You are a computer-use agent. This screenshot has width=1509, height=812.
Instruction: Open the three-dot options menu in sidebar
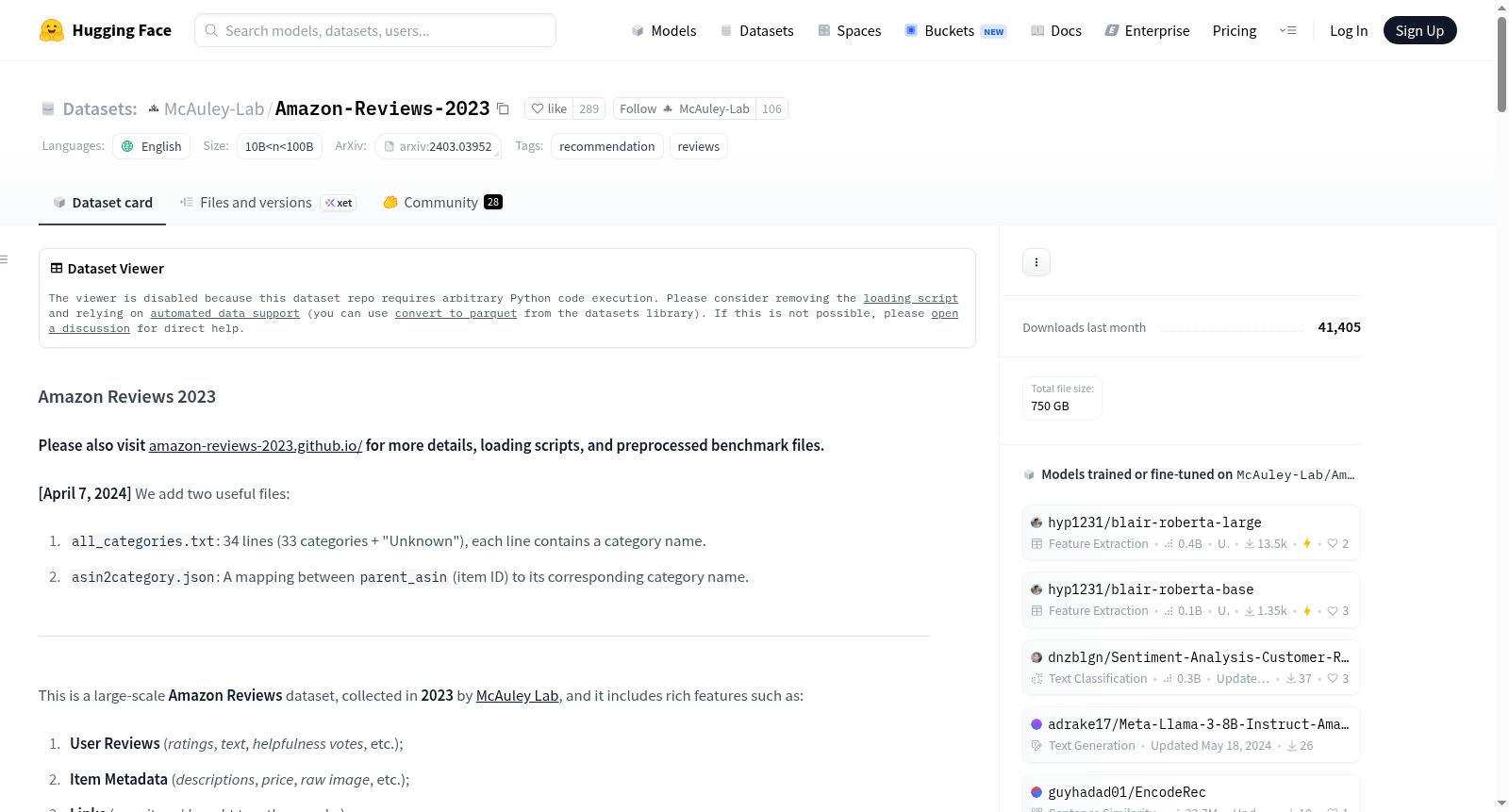click(1036, 262)
